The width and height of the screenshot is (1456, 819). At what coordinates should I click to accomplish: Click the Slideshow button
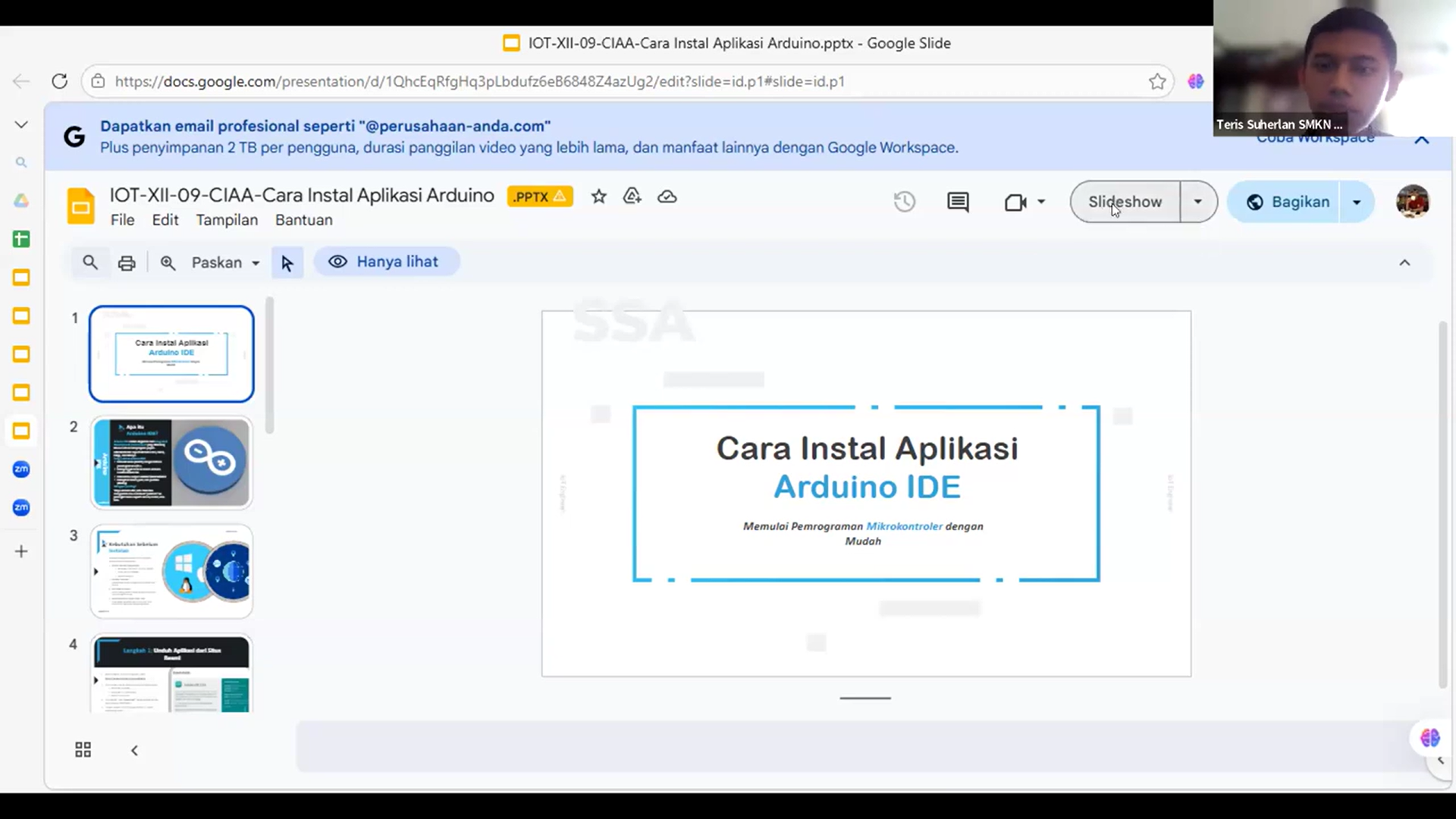click(x=1125, y=202)
